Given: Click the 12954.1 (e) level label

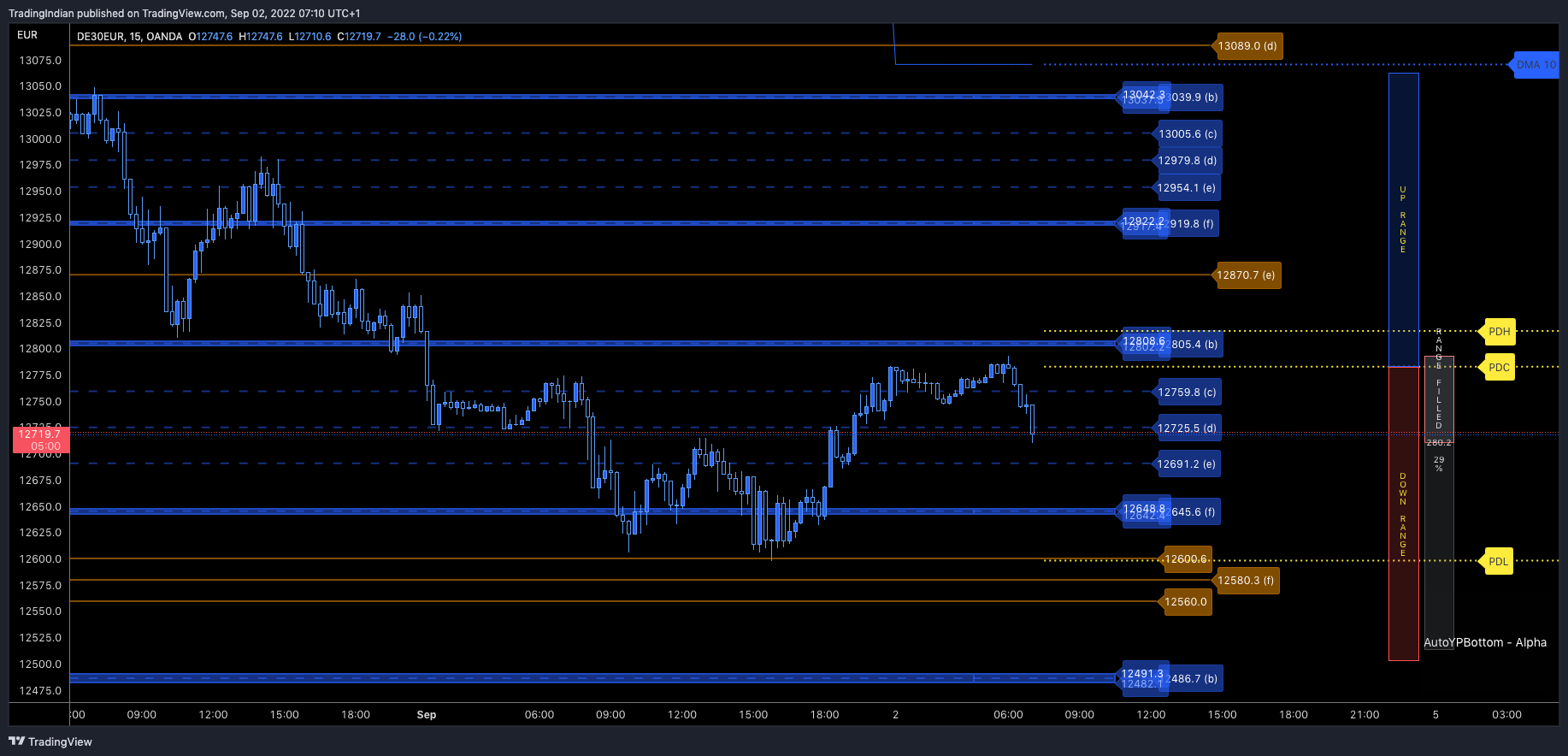Looking at the screenshot, I should click(x=1186, y=188).
